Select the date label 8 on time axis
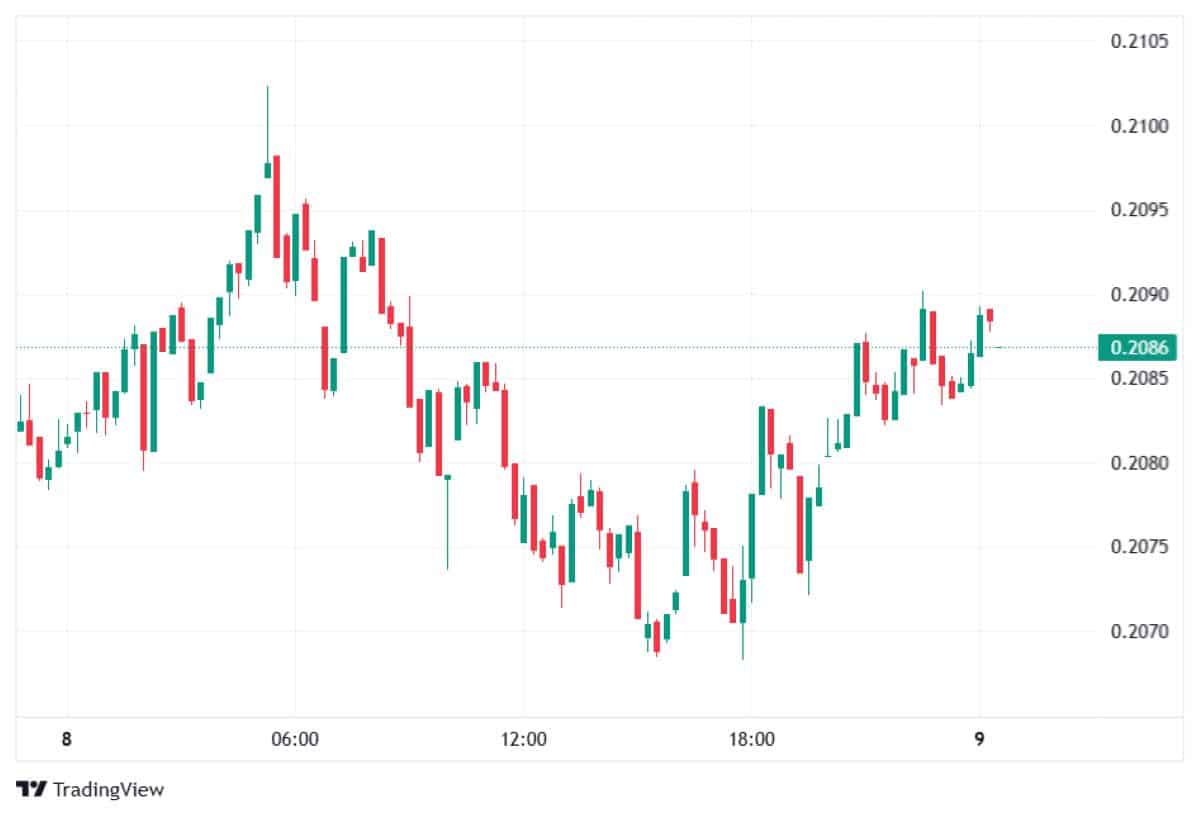 tap(66, 740)
